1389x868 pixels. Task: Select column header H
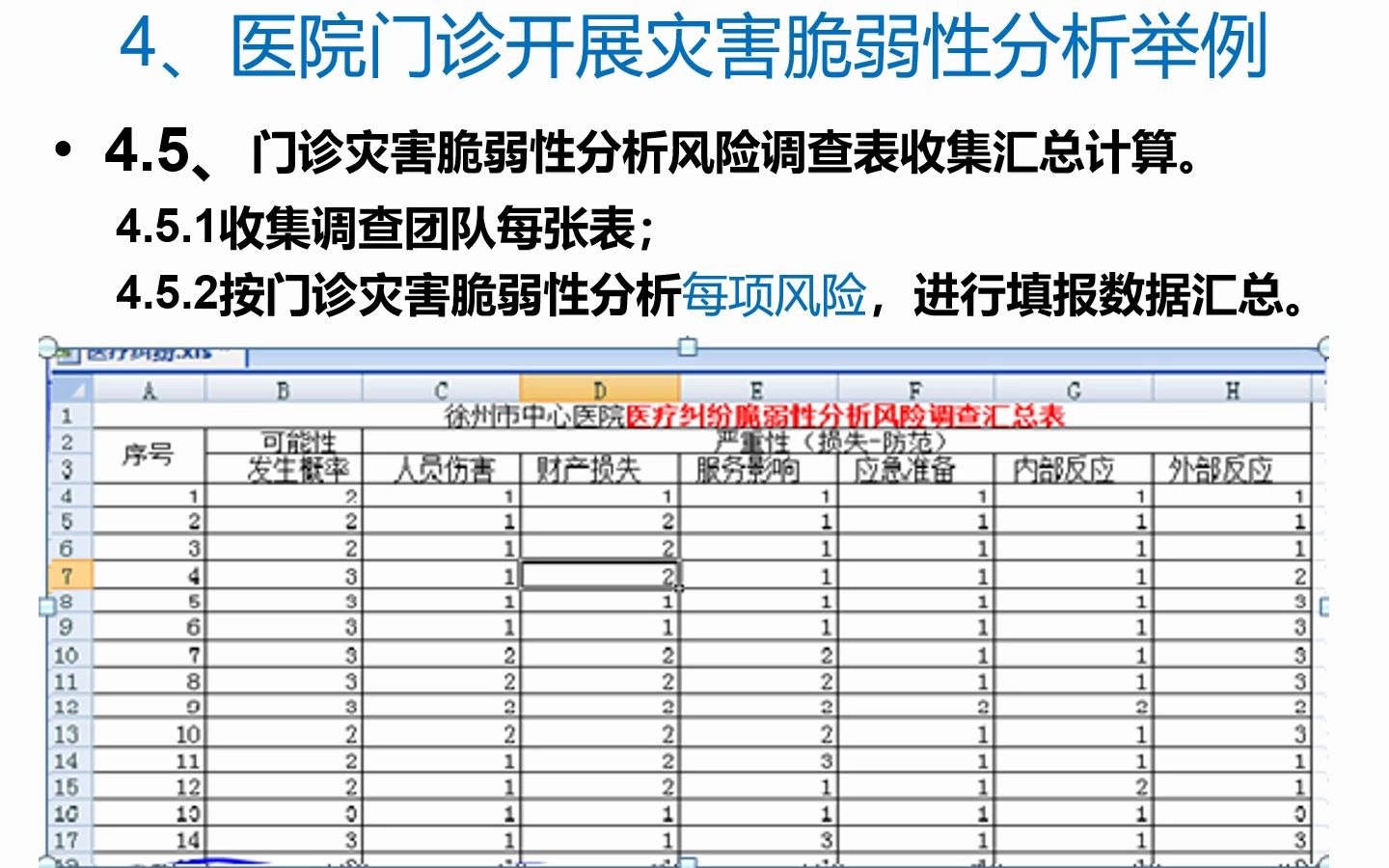coord(1232,390)
